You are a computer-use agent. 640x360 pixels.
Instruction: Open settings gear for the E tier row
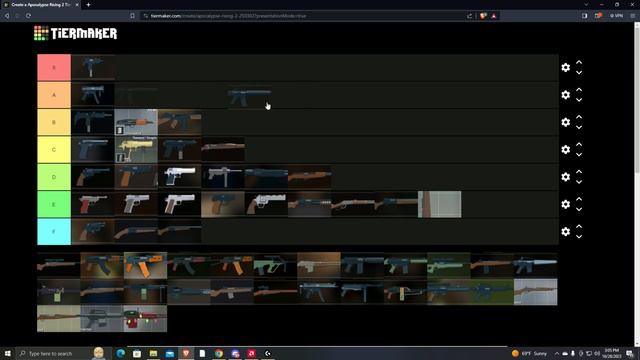[x=565, y=204]
